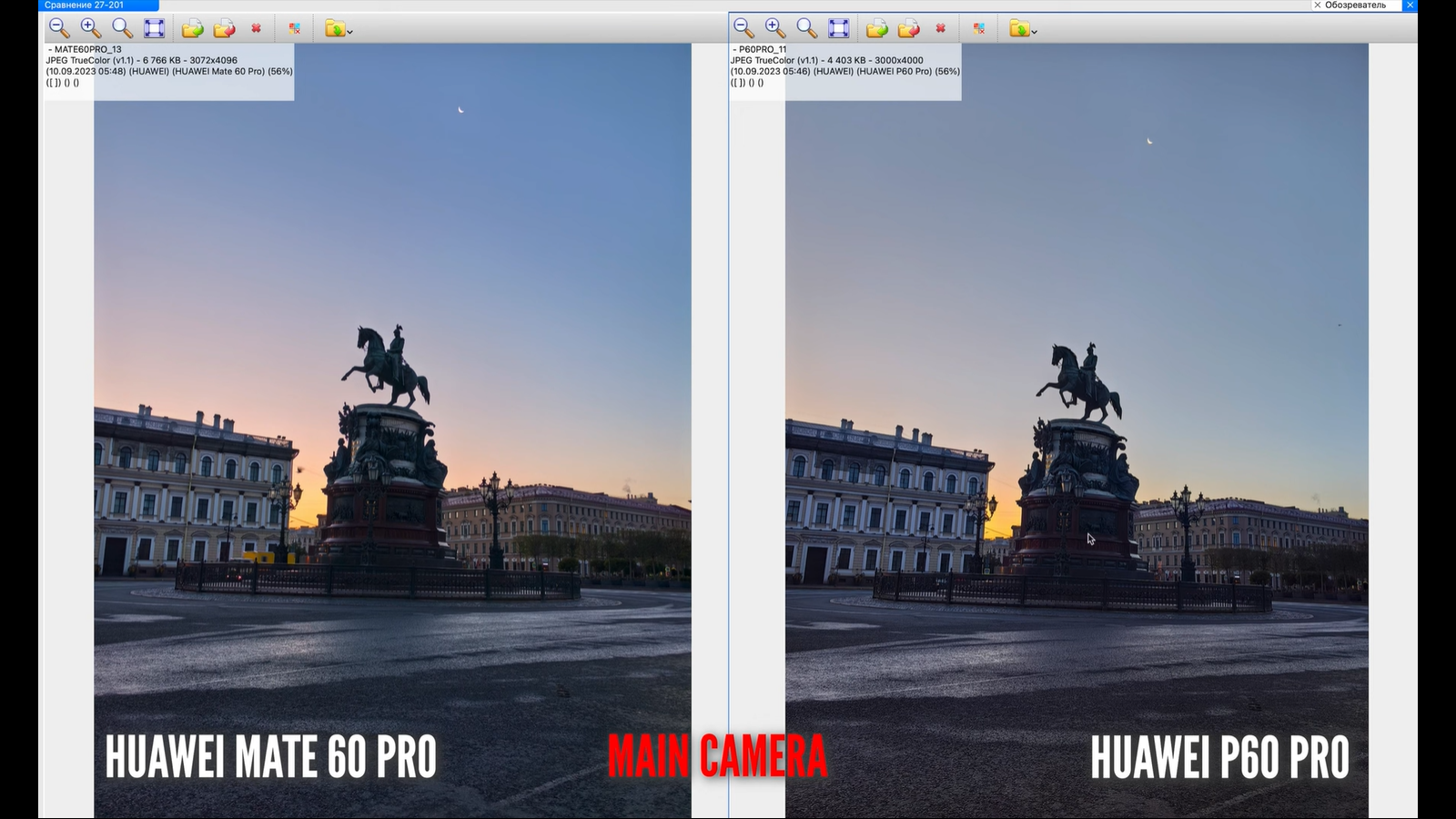Close the 'Обозреватель' tab with its X

point(1317,5)
